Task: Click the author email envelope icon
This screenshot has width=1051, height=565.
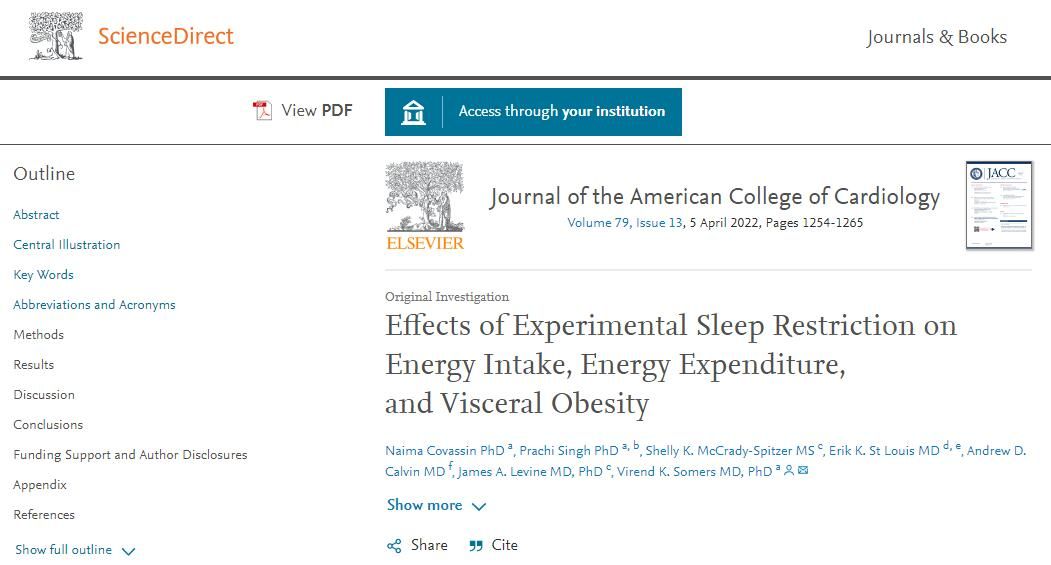Action: click(x=803, y=470)
